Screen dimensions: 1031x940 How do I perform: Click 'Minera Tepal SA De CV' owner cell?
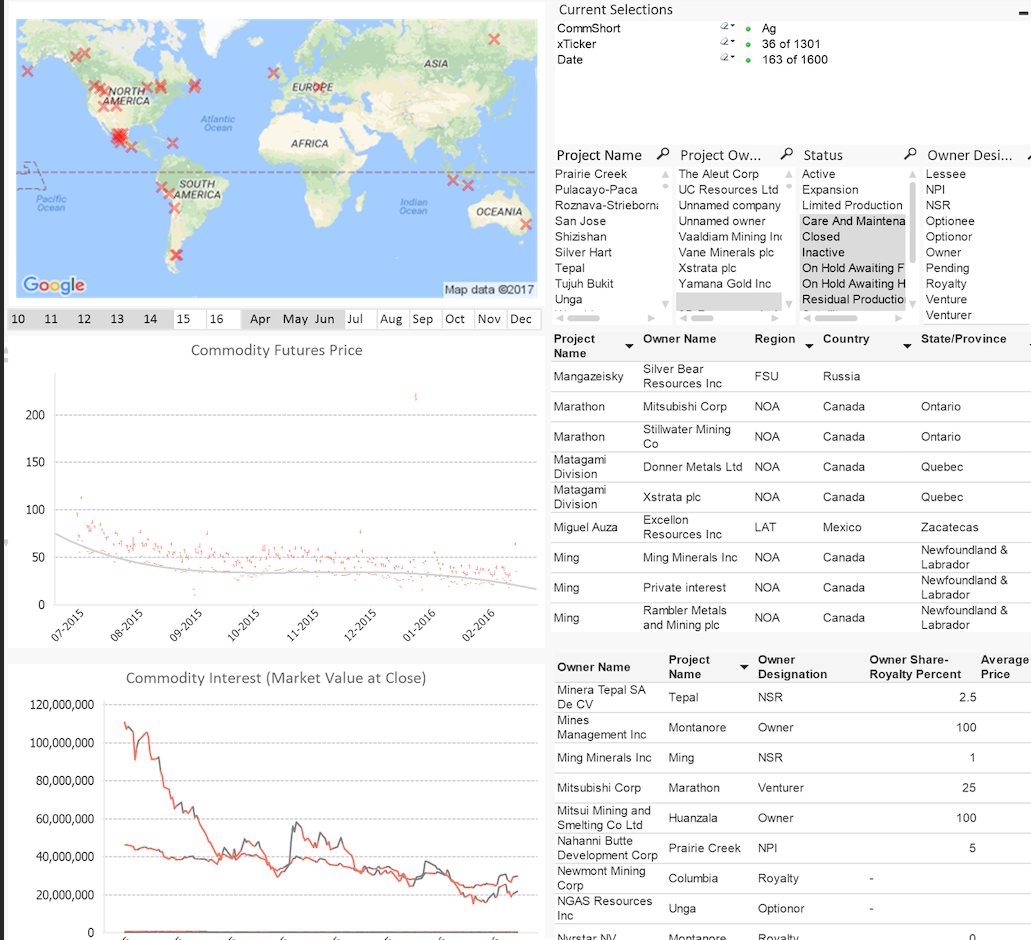tap(601, 697)
